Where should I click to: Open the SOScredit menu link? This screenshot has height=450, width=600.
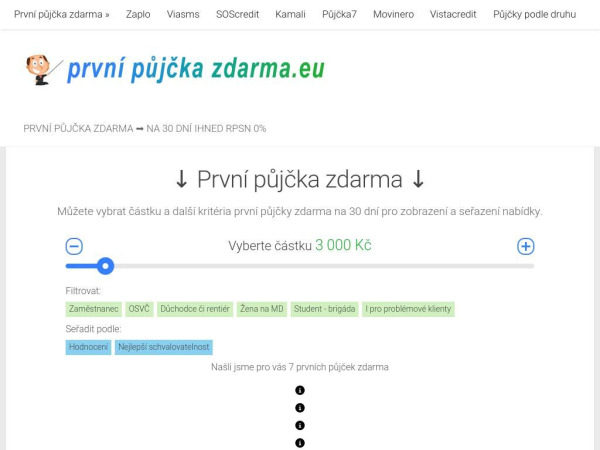coord(237,15)
